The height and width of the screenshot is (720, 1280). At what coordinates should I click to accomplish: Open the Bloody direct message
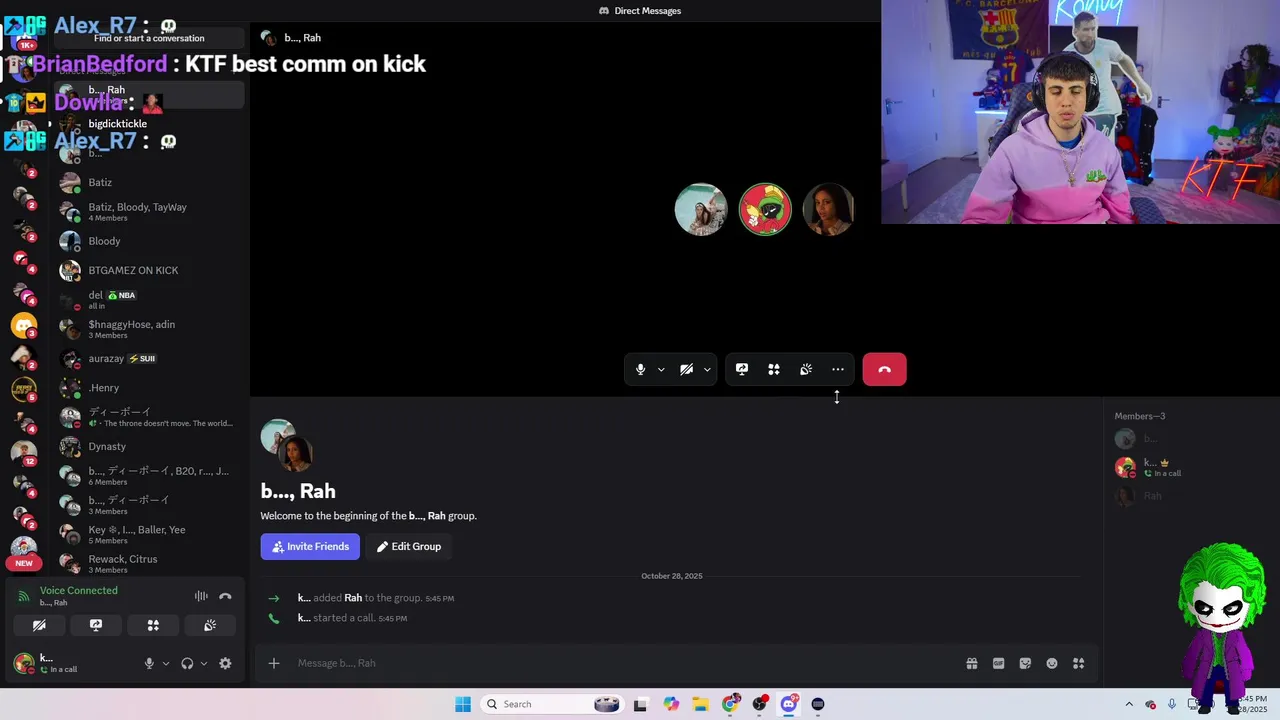150,241
